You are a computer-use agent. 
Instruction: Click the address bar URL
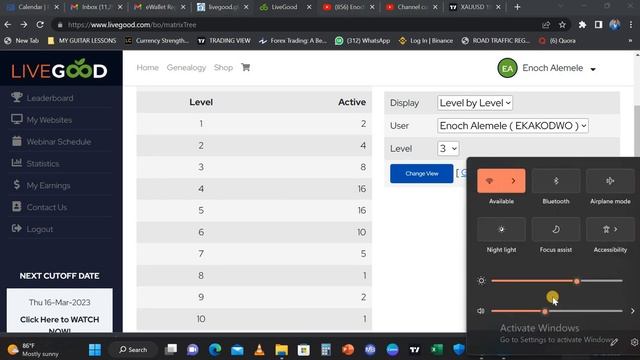[x=132, y=25]
